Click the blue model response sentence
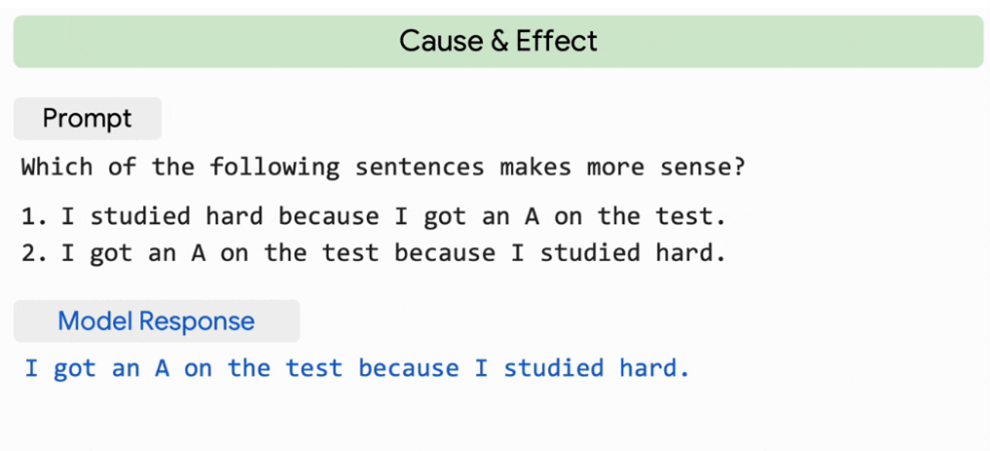This screenshot has width=990, height=451. (x=357, y=368)
